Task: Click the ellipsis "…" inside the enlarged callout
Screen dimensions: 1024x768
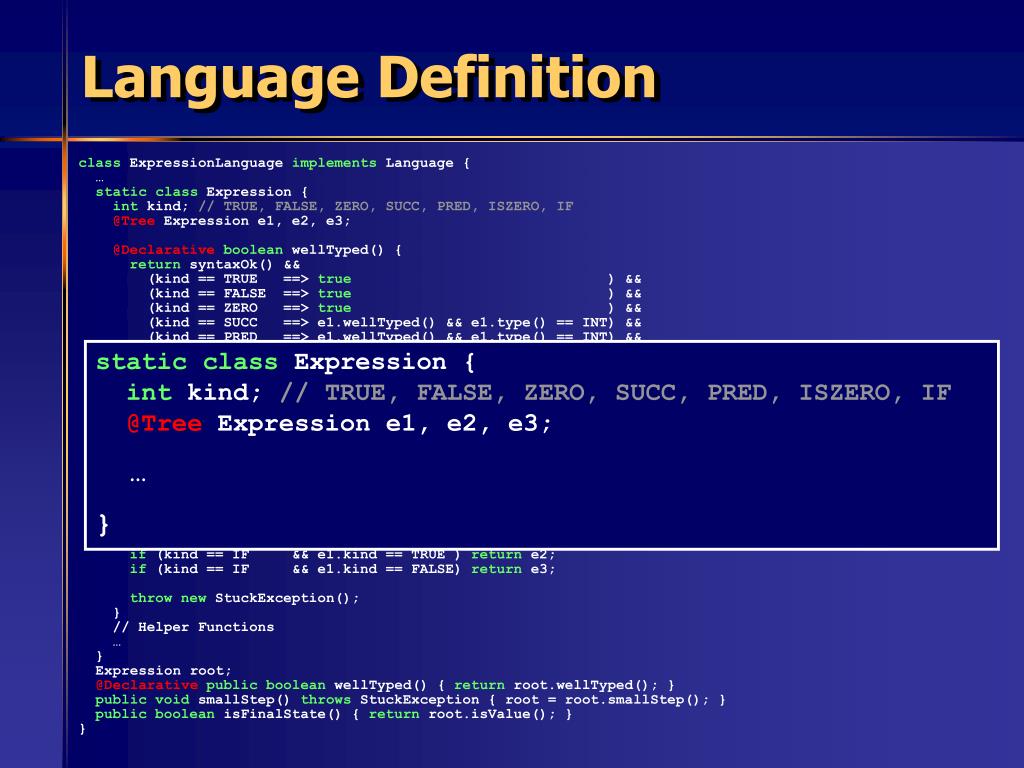Action: (x=137, y=479)
